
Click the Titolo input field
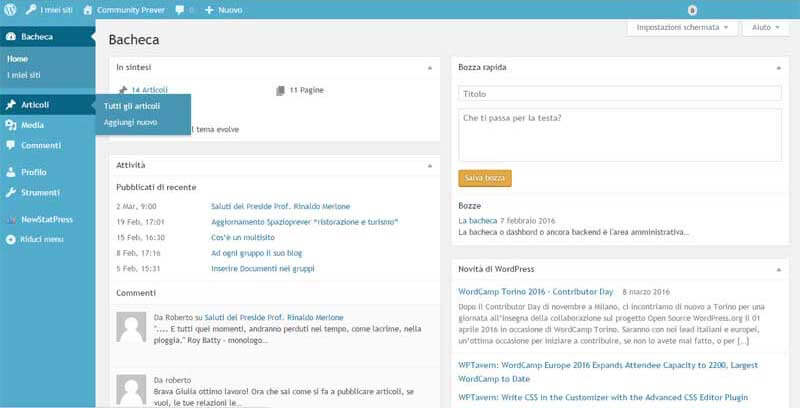tap(619, 93)
